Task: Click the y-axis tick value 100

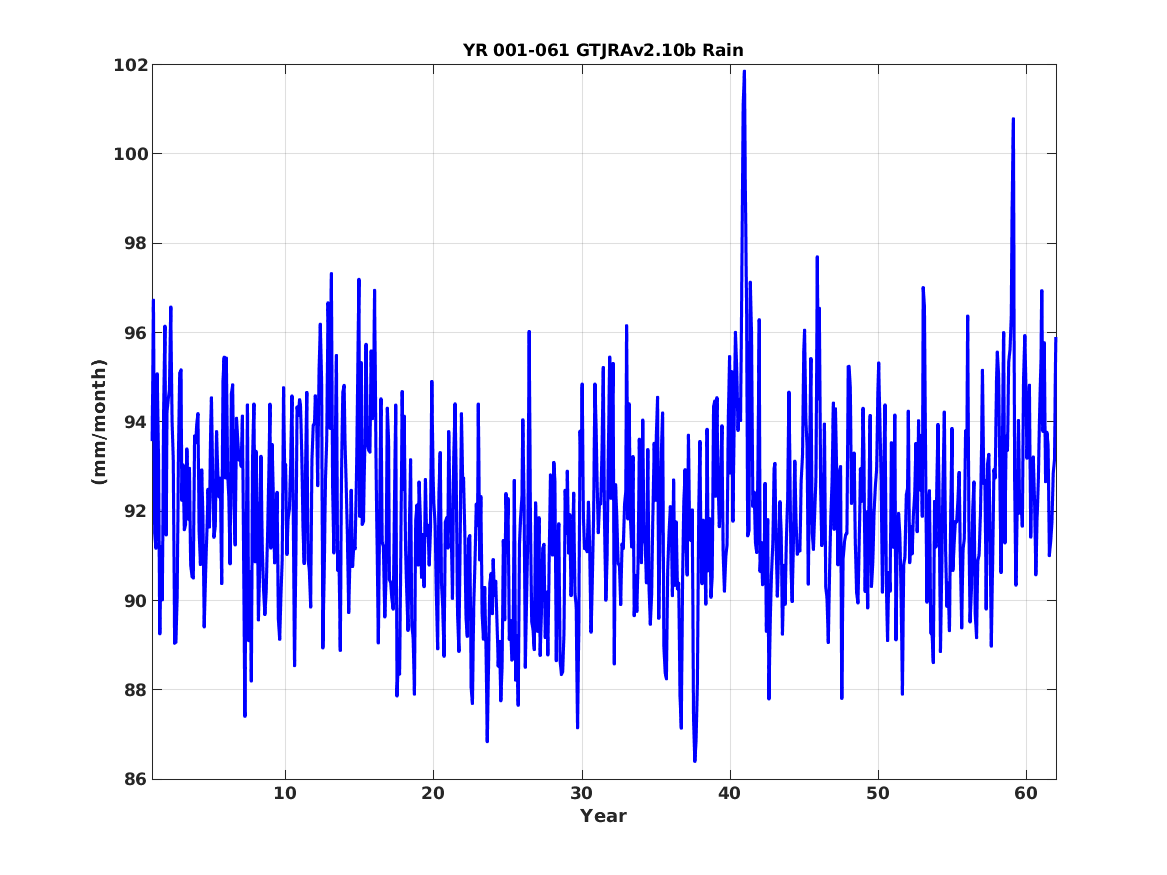Action: pos(130,154)
